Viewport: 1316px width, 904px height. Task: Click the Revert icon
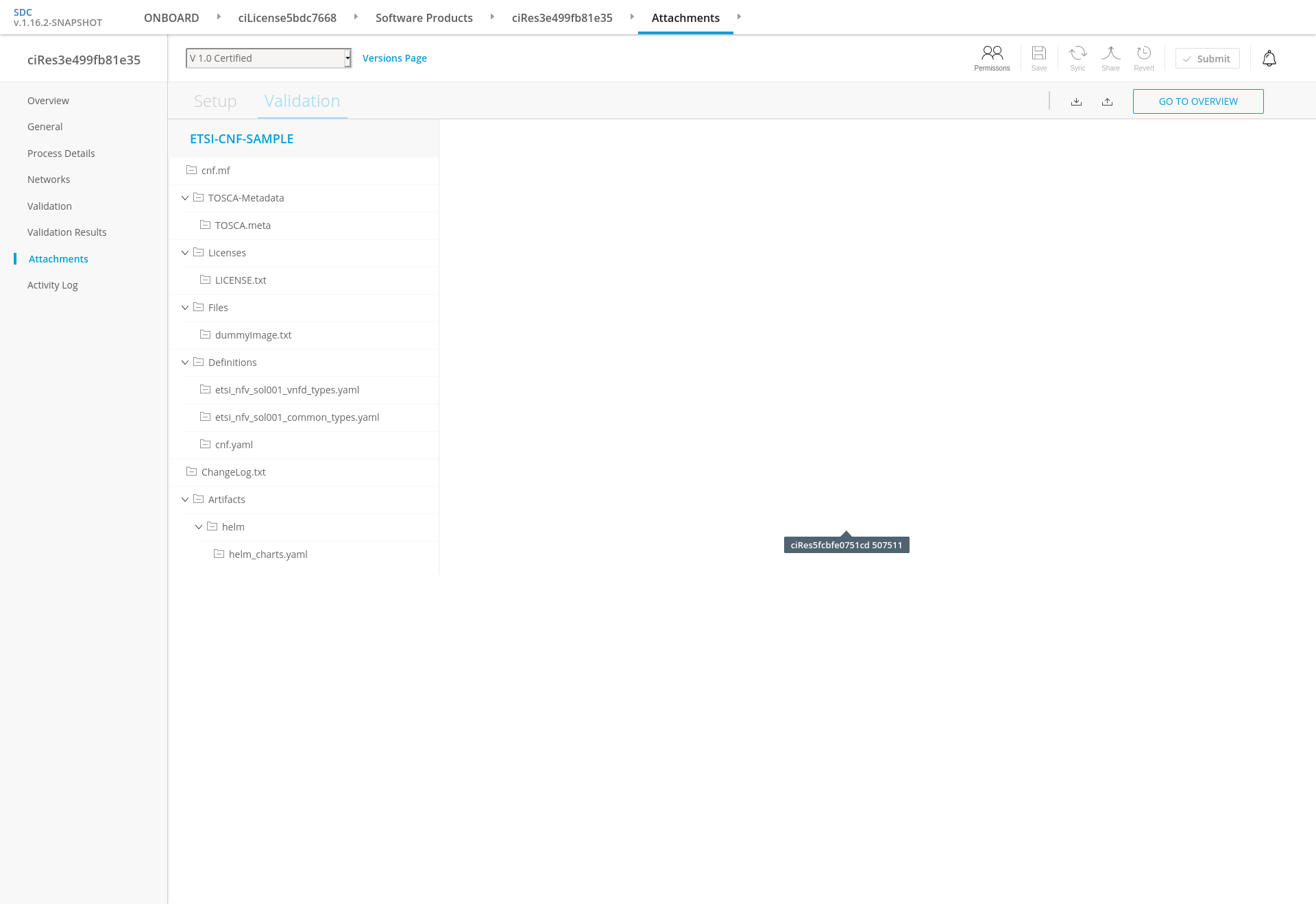pos(1143,58)
